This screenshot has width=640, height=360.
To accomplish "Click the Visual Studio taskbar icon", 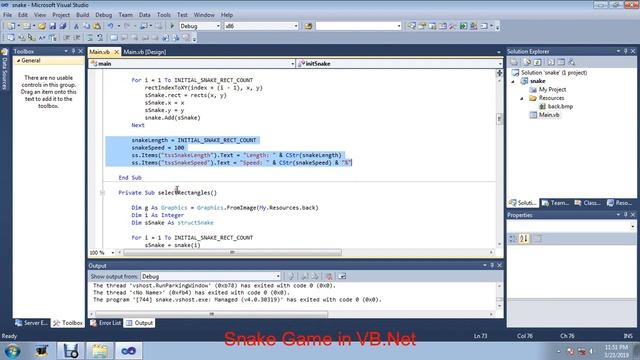I will tap(128, 351).
